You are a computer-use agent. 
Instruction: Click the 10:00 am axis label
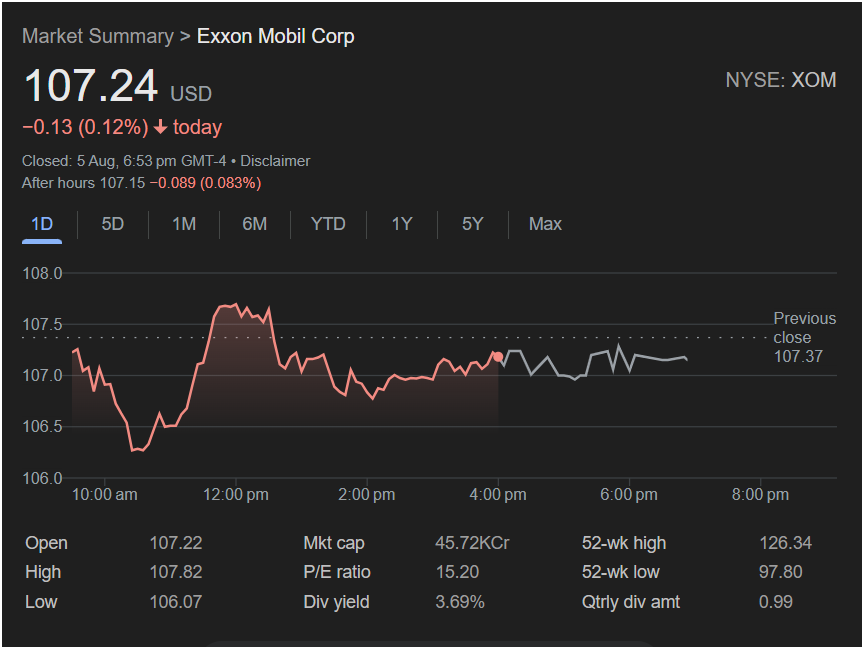[105, 495]
